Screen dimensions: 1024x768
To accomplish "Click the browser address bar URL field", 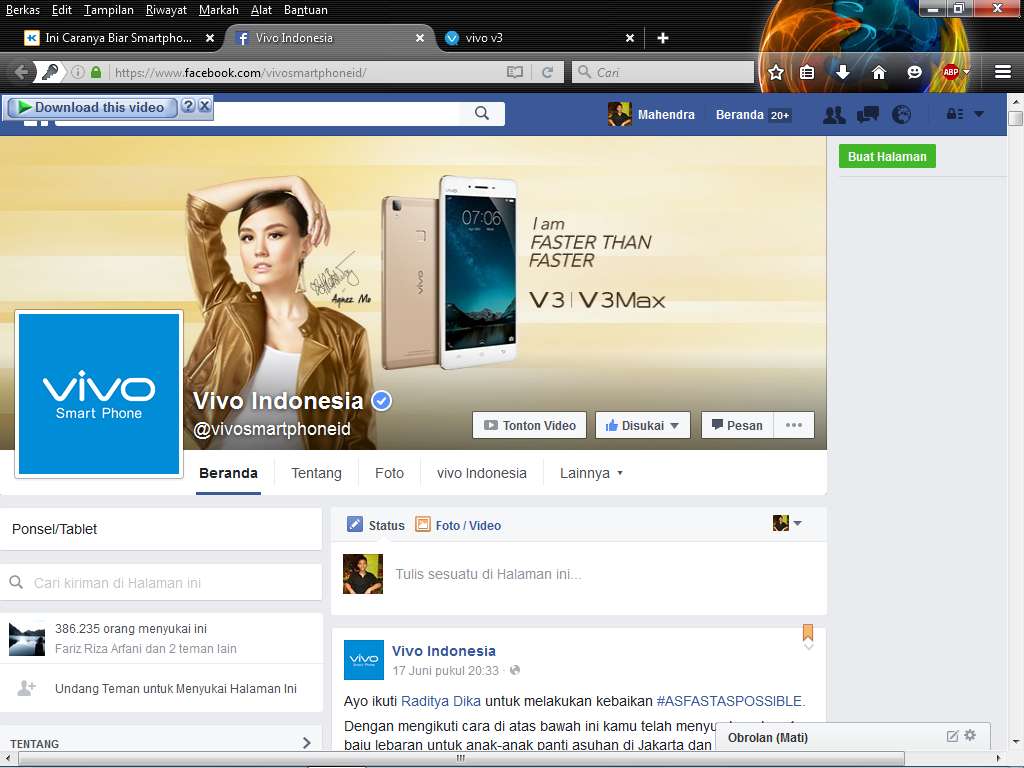I will [307, 72].
